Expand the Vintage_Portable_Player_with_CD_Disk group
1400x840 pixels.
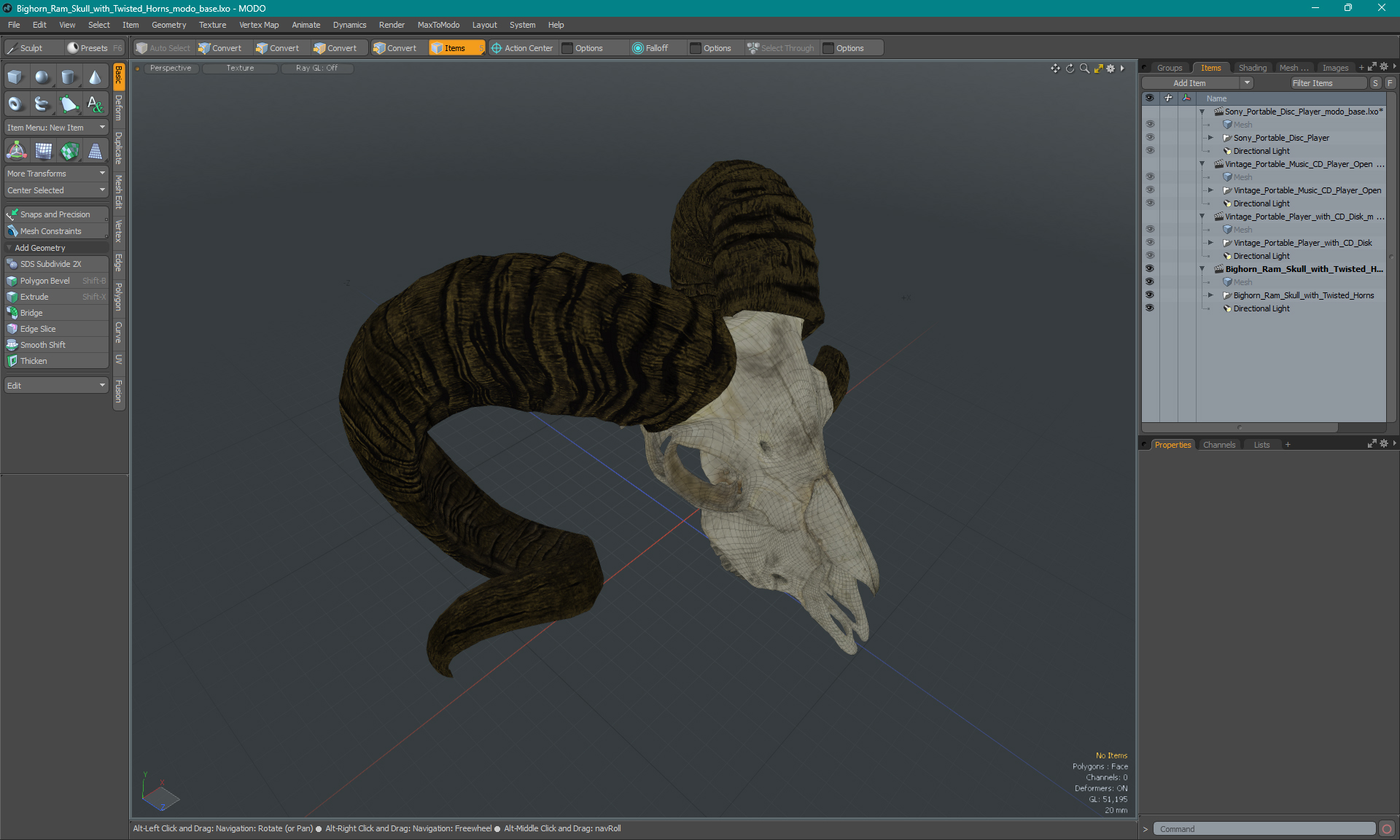[1211, 243]
